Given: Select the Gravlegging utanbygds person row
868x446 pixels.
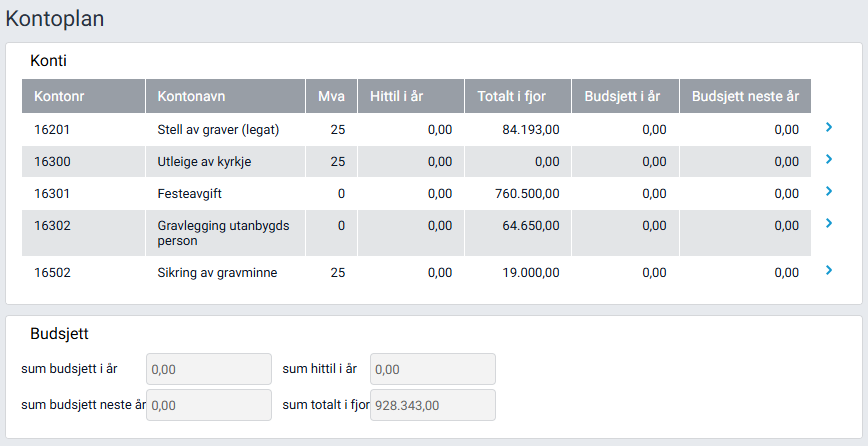Looking at the screenshot, I should click(223, 233).
